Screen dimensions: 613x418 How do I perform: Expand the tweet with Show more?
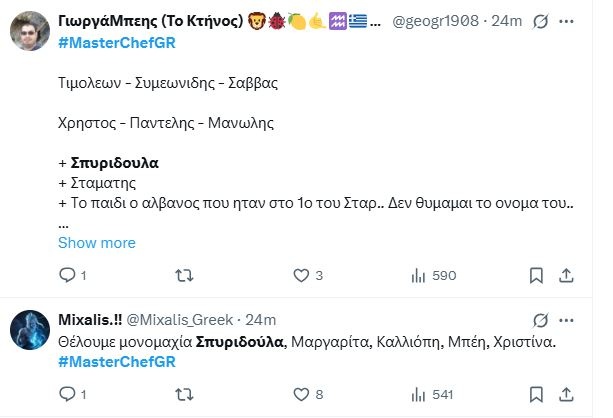coord(96,243)
